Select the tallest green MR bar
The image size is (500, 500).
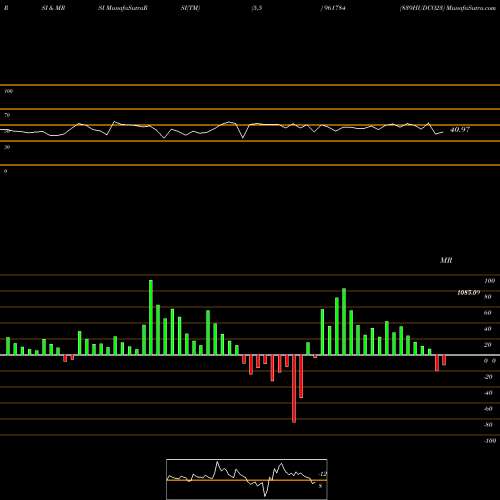151,317
